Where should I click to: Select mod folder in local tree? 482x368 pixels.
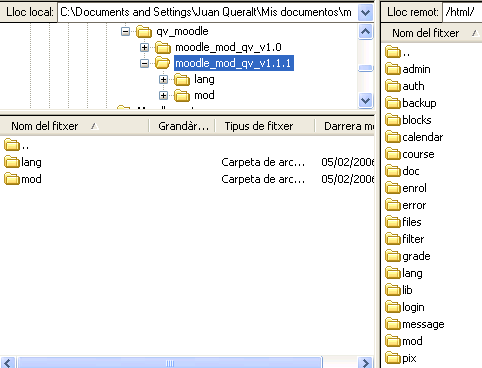(x=204, y=95)
